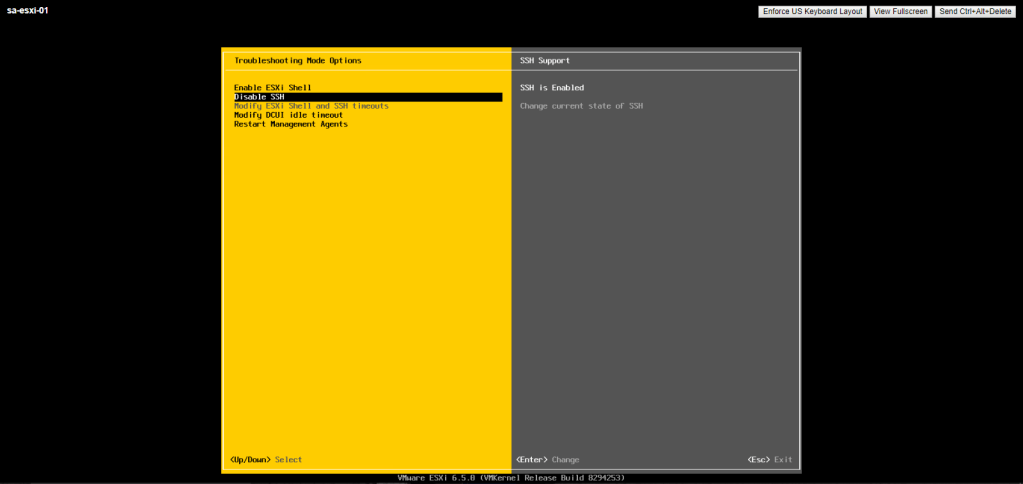
Task: Click the <Up/Down> Select key hint
Action: pos(265,460)
